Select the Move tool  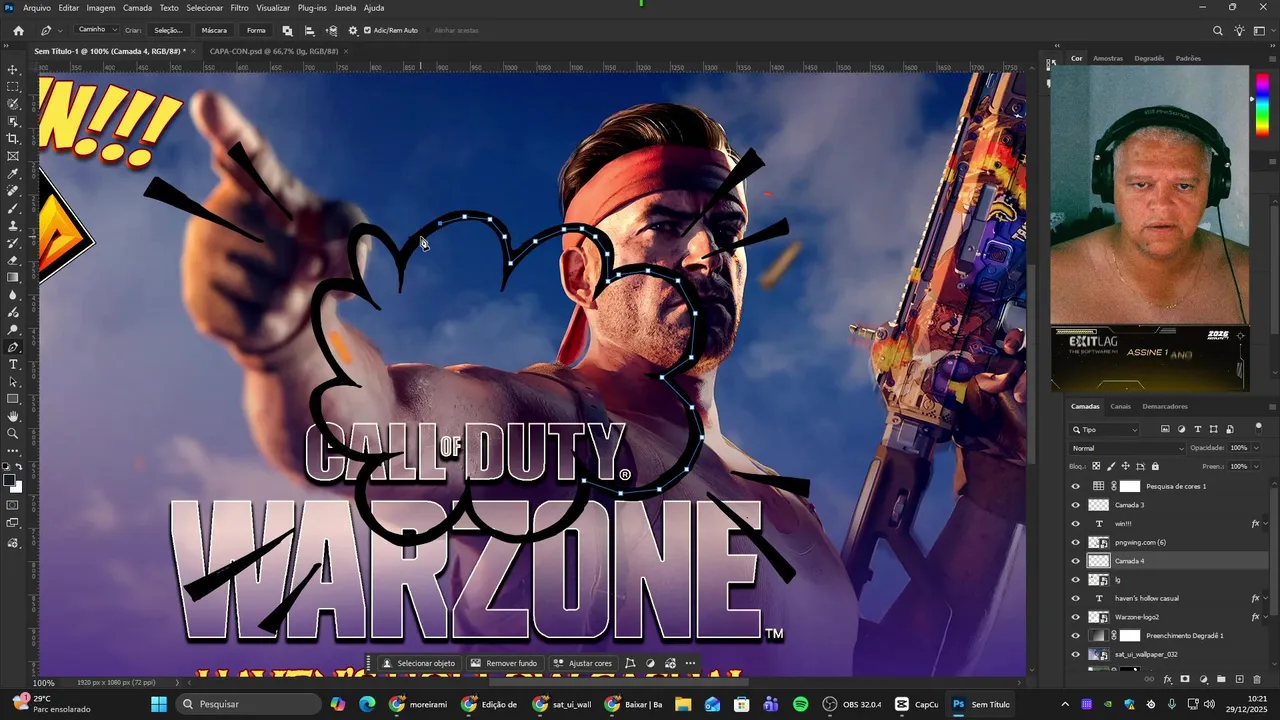(13, 69)
